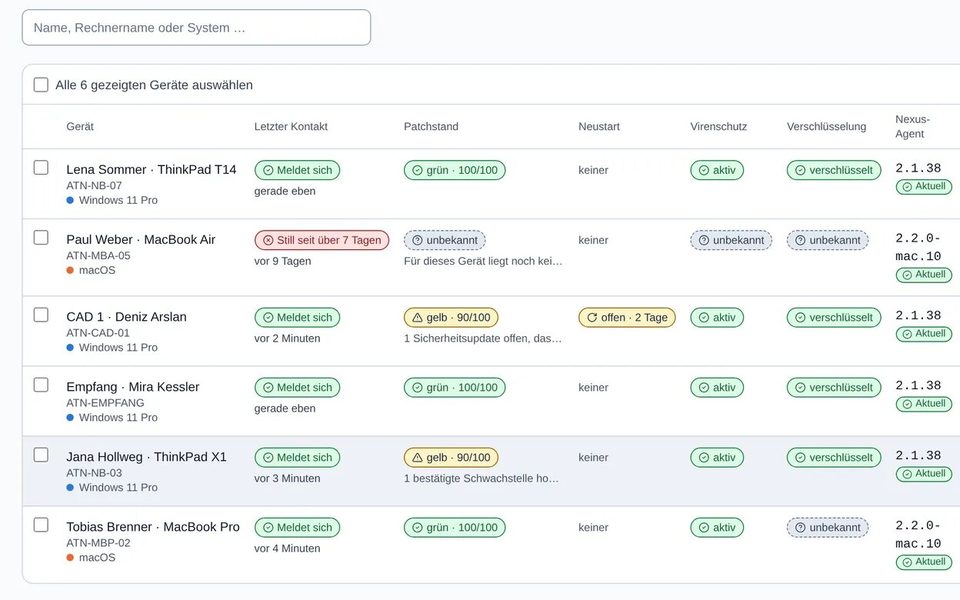Click the 'Virenschutz' column header
The height and width of the screenshot is (600, 960).
coord(719,127)
